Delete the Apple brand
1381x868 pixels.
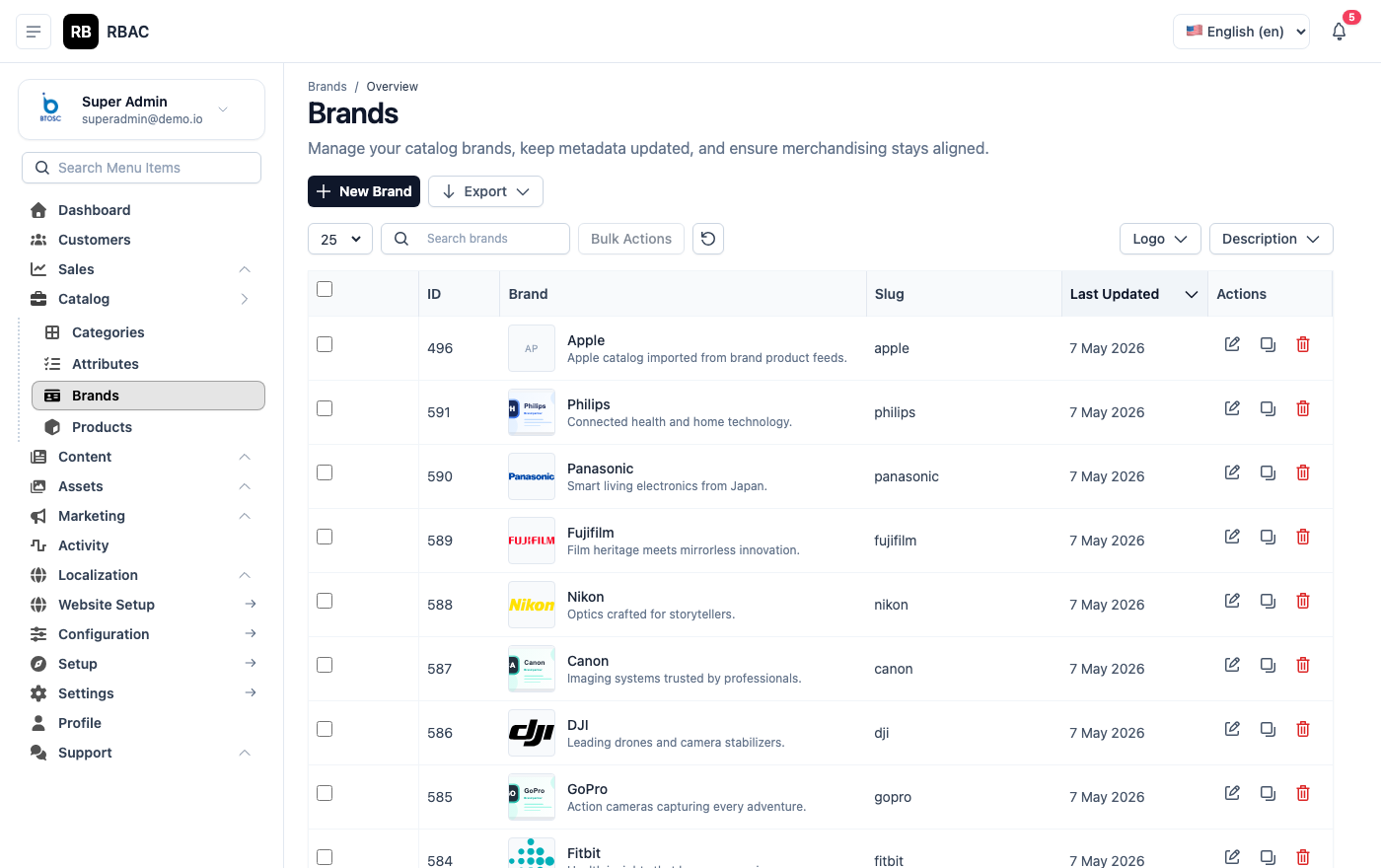(x=1303, y=344)
